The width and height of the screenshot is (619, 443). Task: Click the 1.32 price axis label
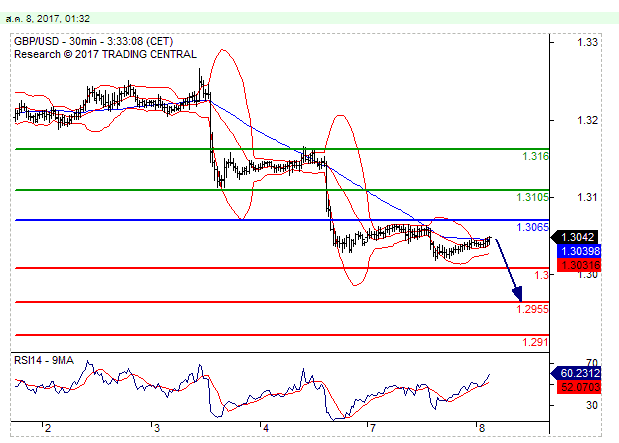[x=587, y=120]
